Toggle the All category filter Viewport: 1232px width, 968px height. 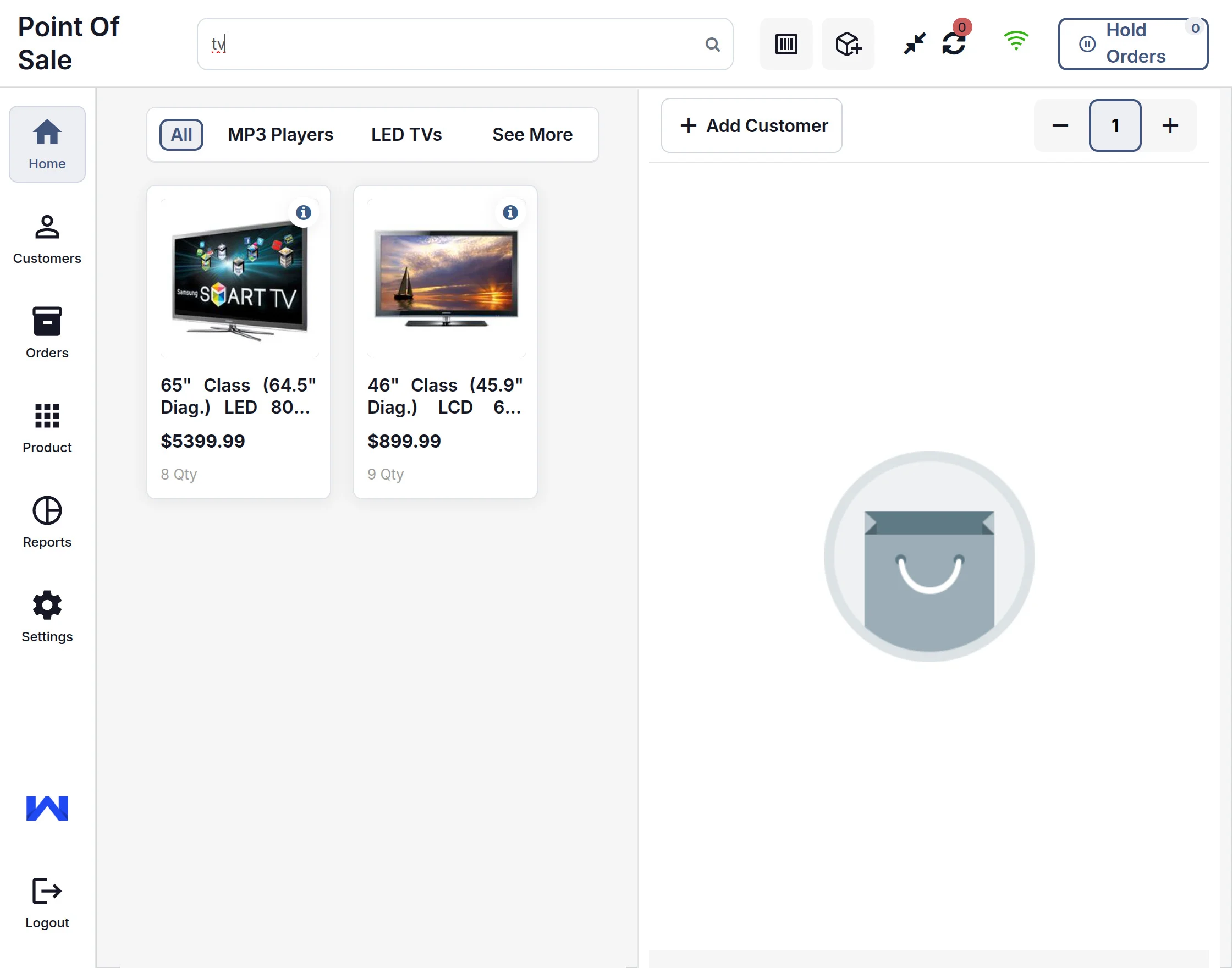coord(181,134)
